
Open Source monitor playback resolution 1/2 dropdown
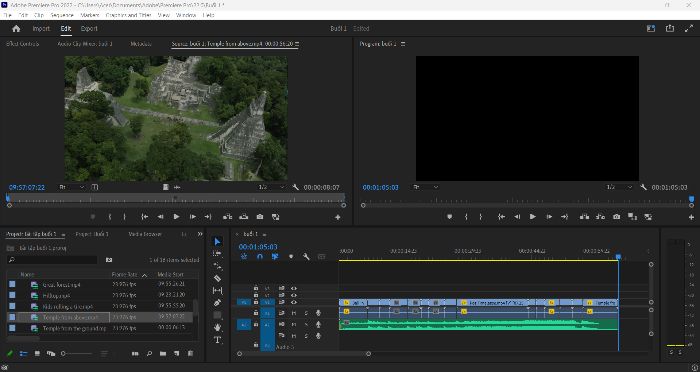tap(271, 187)
